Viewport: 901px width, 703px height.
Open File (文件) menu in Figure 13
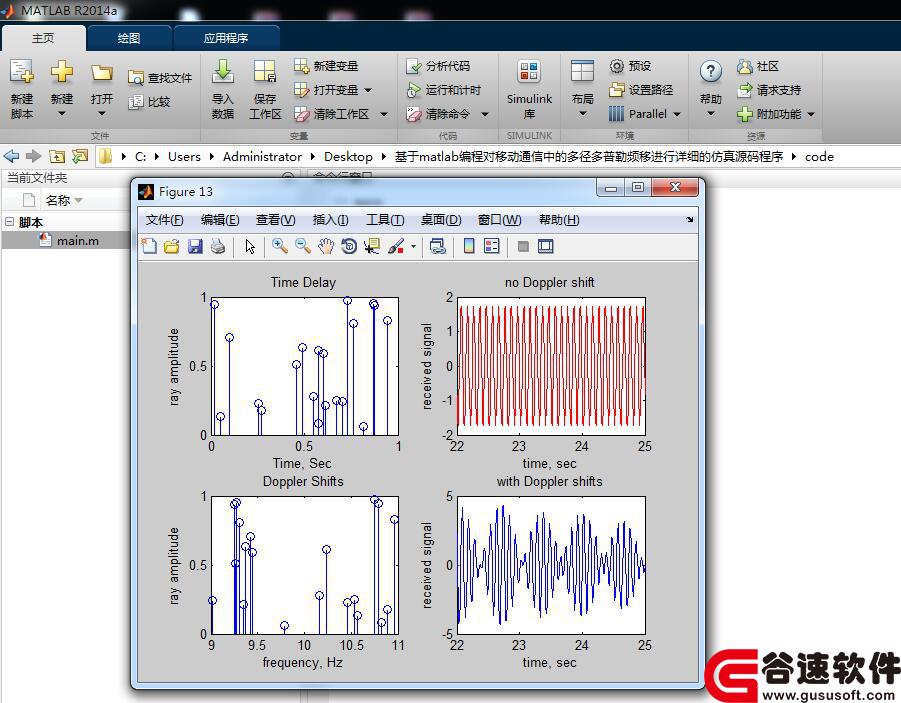164,220
